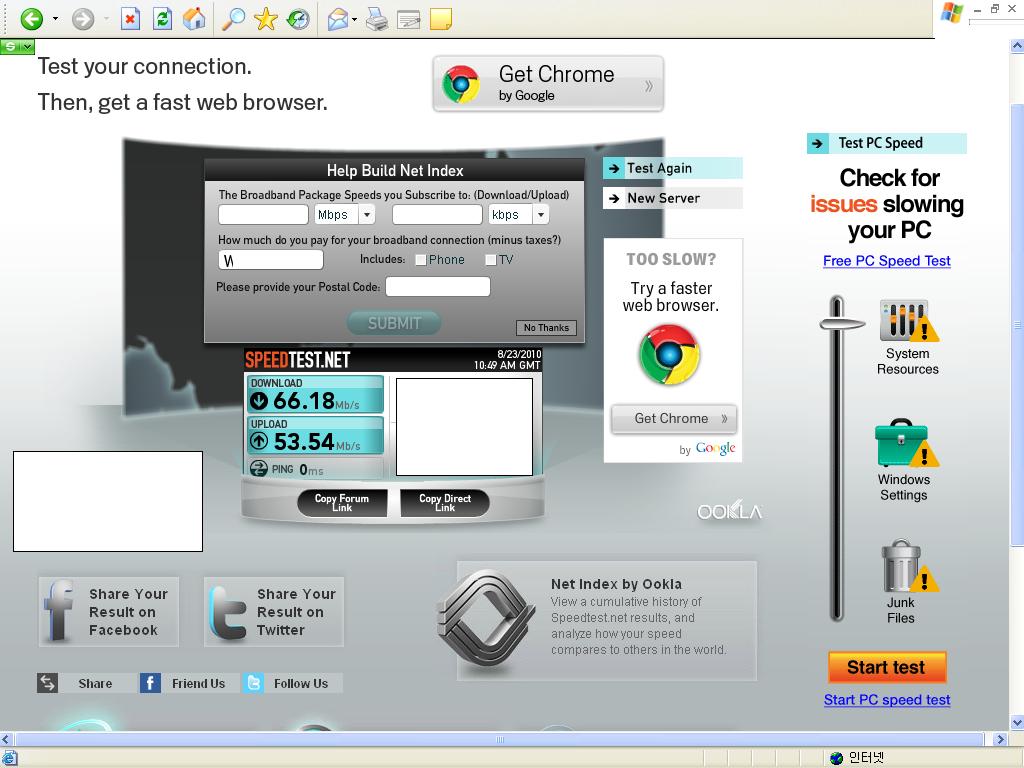
Task: Click the Postal Code input field
Action: tap(438, 287)
